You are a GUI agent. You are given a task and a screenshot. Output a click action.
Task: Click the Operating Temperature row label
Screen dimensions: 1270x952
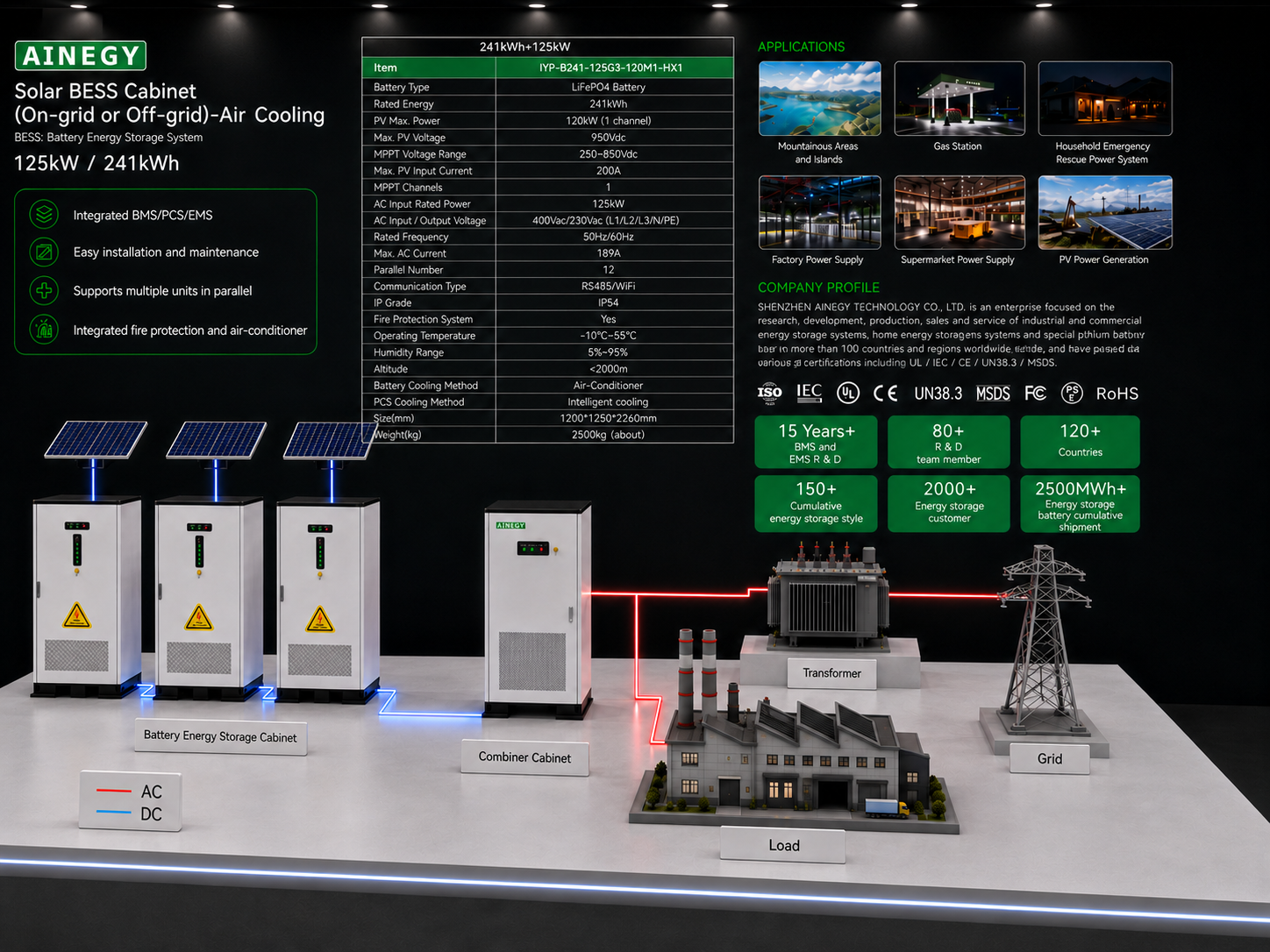[425, 336]
